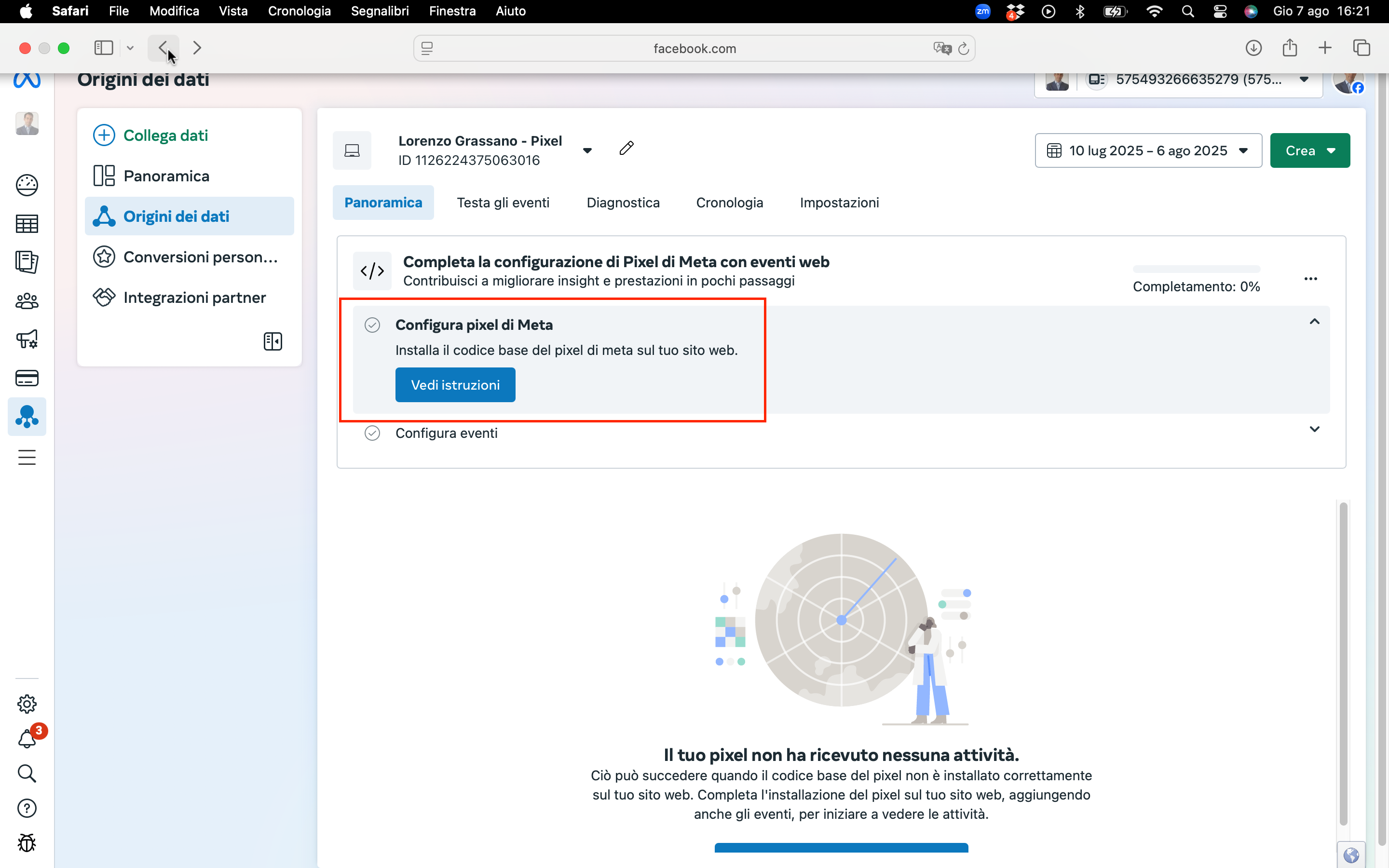Viewport: 1389px width, 868px height.
Task: Open the Cronologia menu in the menu bar
Action: point(300,11)
